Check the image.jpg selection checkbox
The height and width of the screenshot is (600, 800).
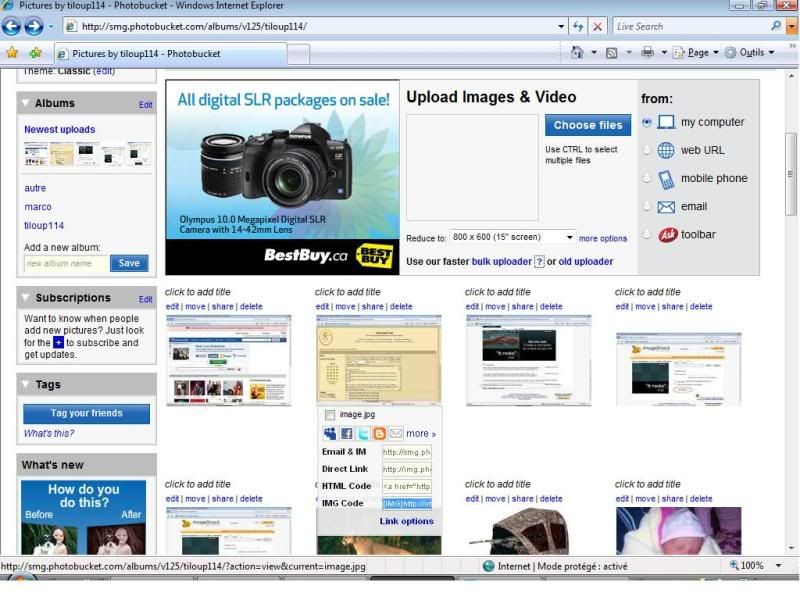[329, 414]
